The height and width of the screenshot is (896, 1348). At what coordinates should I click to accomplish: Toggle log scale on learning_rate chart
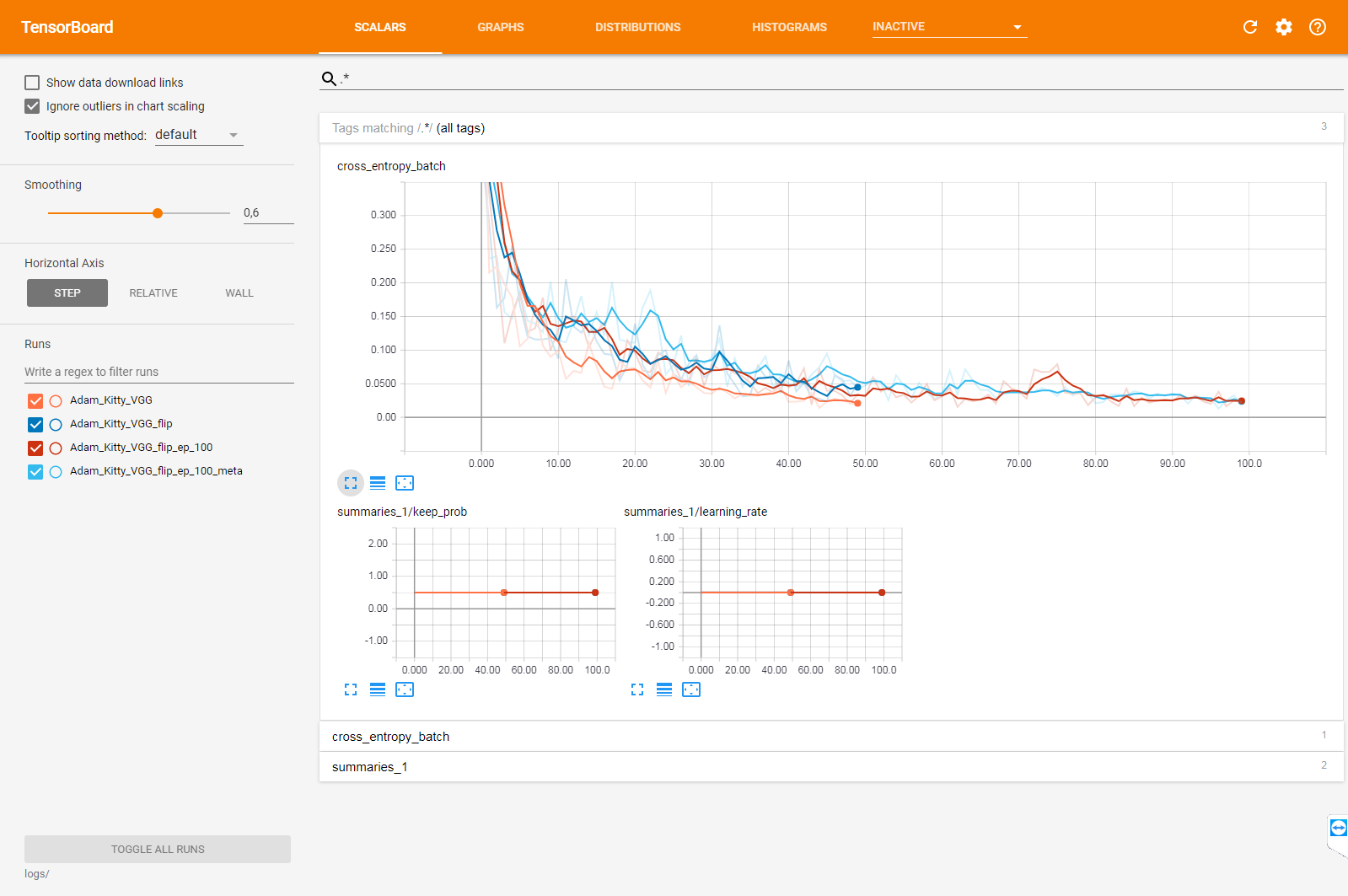664,689
